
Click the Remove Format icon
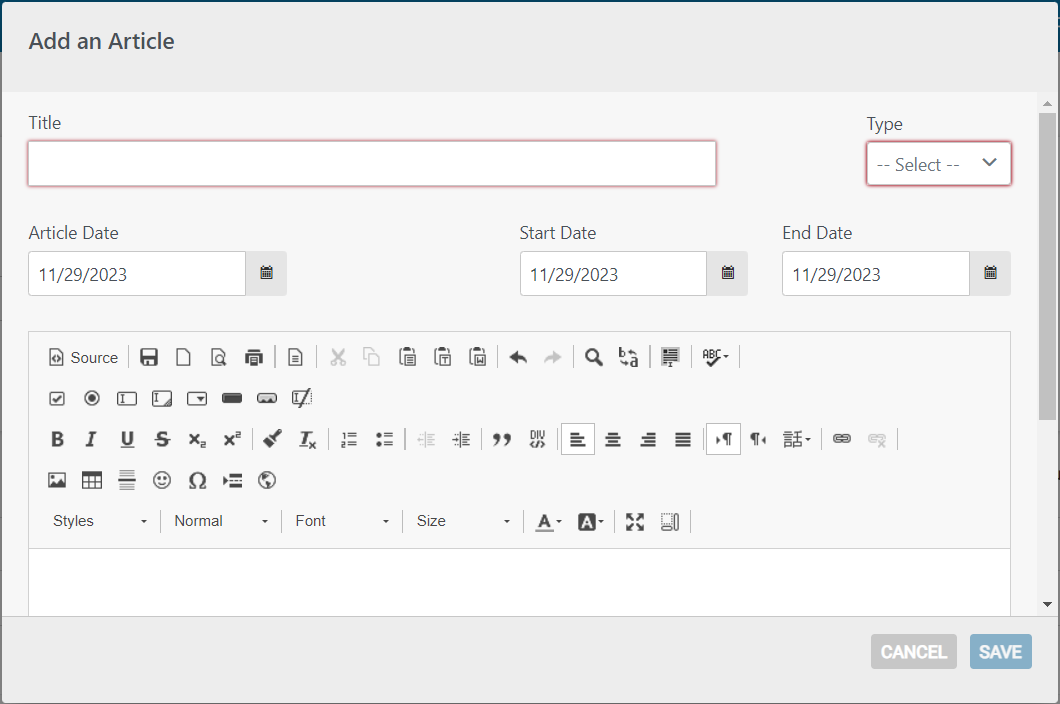[308, 440]
